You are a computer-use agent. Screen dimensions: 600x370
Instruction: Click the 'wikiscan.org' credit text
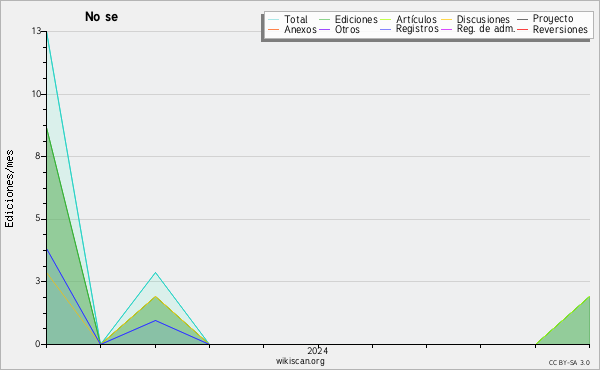(300, 361)
